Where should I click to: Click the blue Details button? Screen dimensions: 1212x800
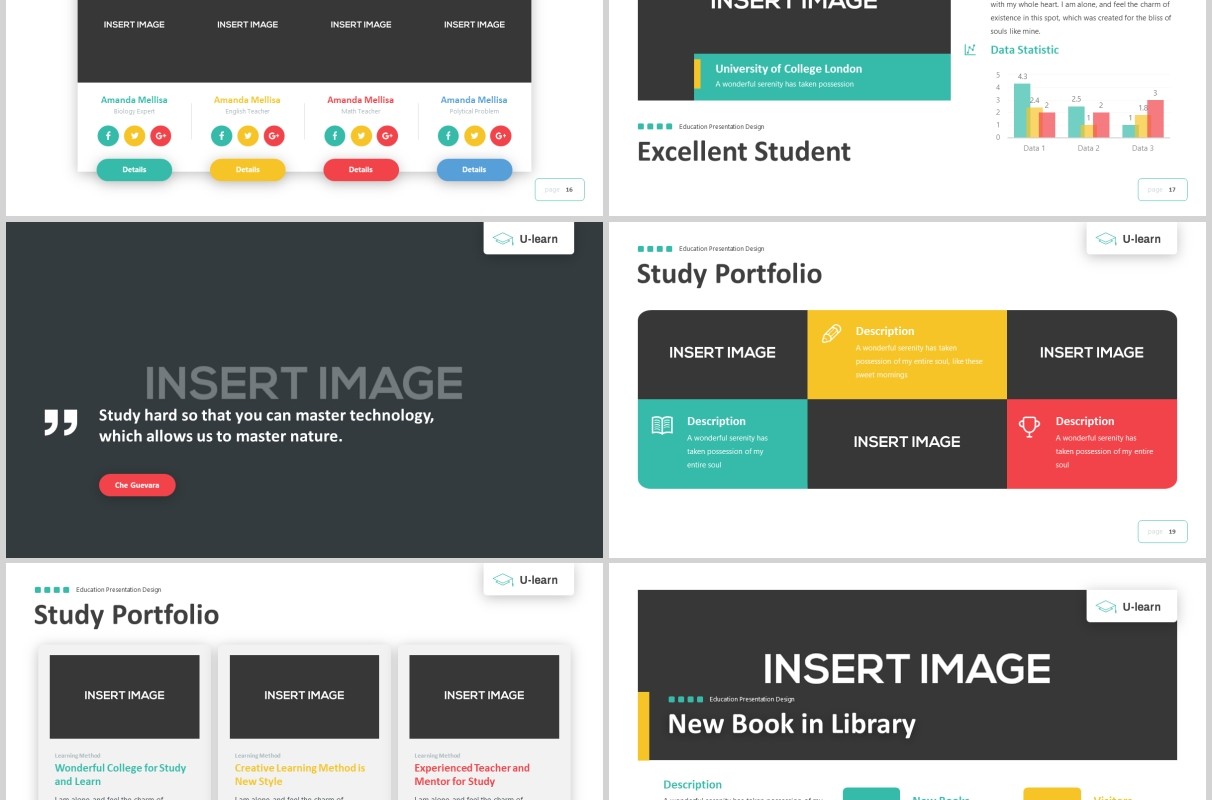click(x=474, y=170)
